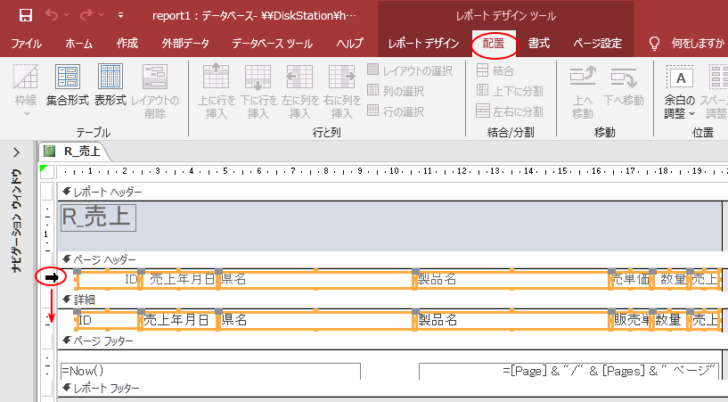Image resolution: width=728 pixels, height=402 pixels.
Task: Select the ID label in page header
Action: point(108,279)
